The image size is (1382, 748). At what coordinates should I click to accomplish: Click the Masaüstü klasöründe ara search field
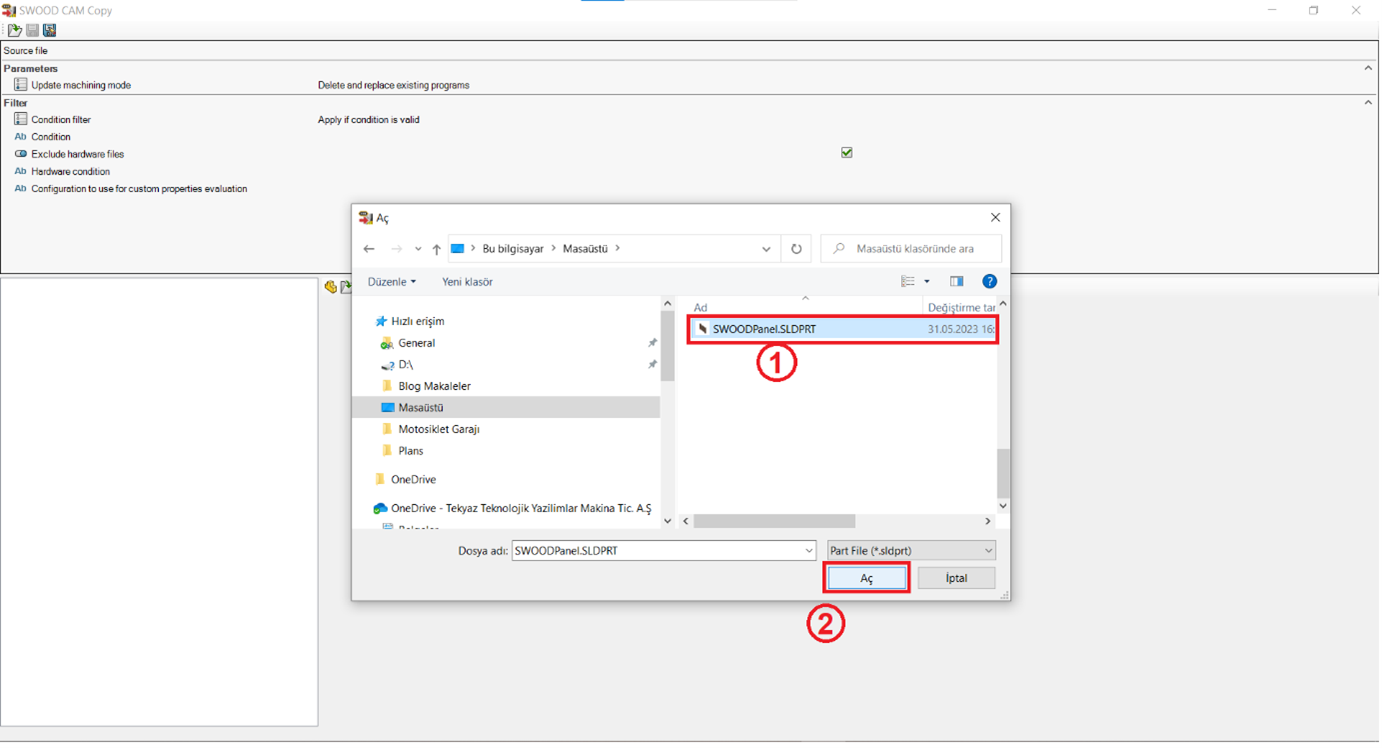click(x=911, y=249)
